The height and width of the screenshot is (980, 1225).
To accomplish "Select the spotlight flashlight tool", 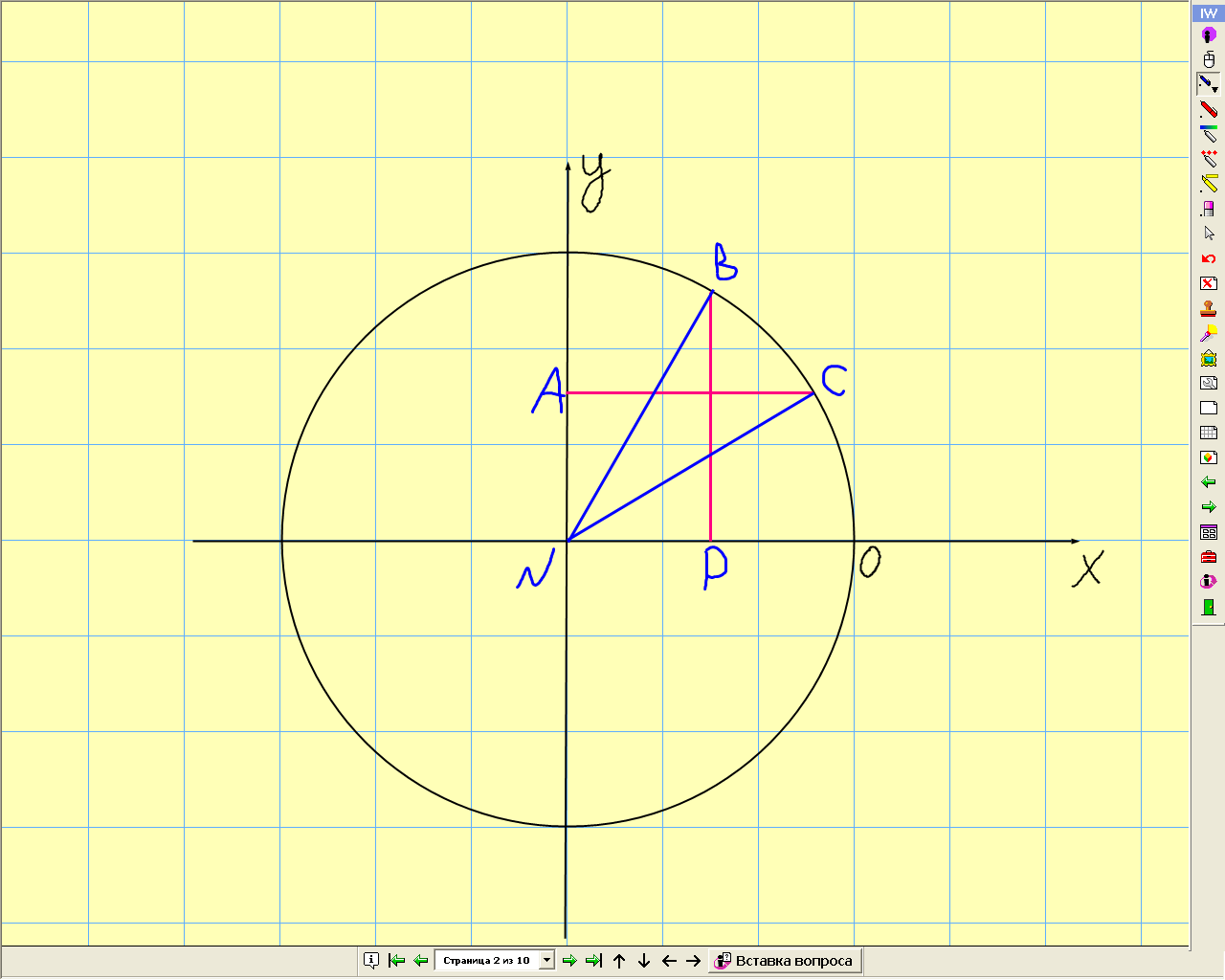I will coord(1209,333).
